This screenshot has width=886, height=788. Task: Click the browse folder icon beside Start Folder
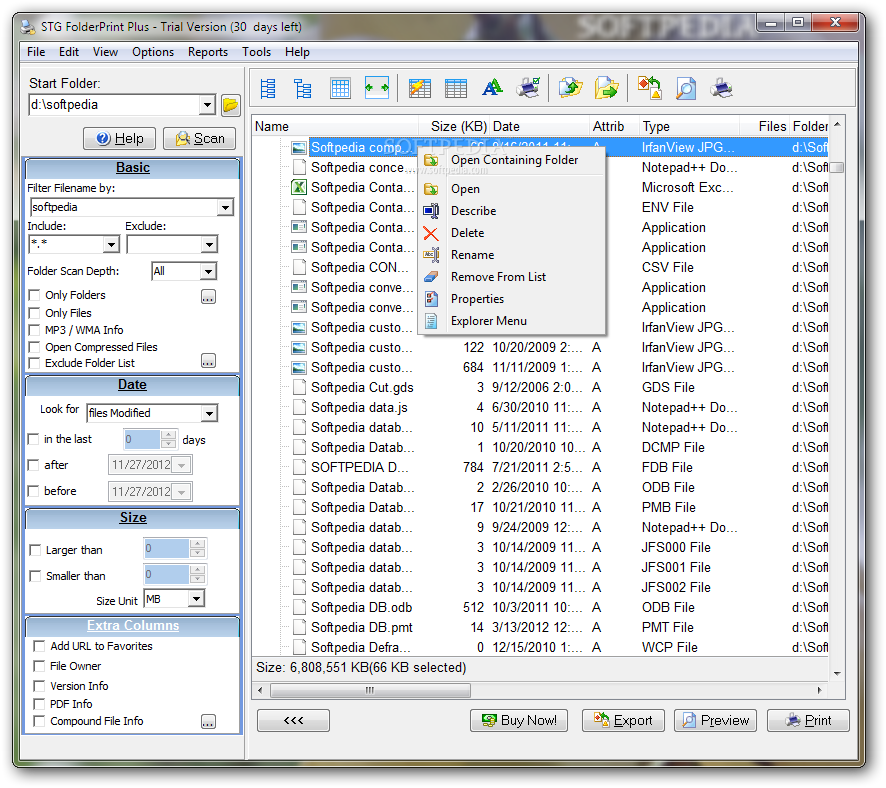pyautogui.click(x=231, y=105)
